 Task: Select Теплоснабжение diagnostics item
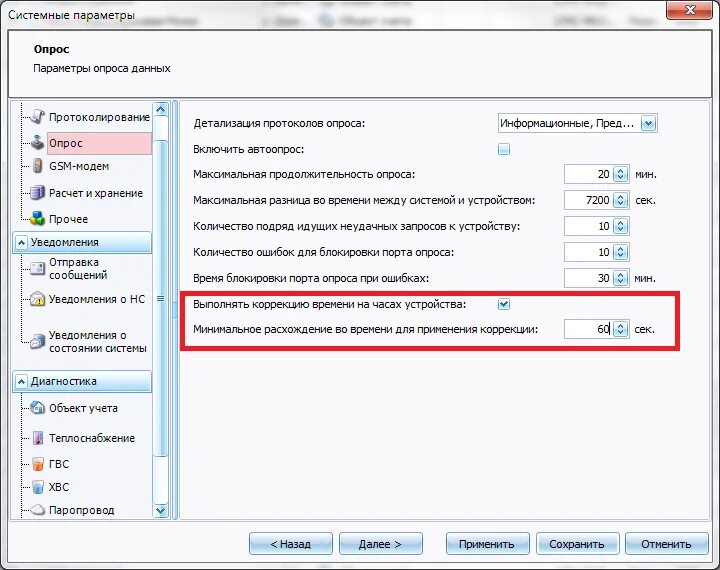click(92, 438)
